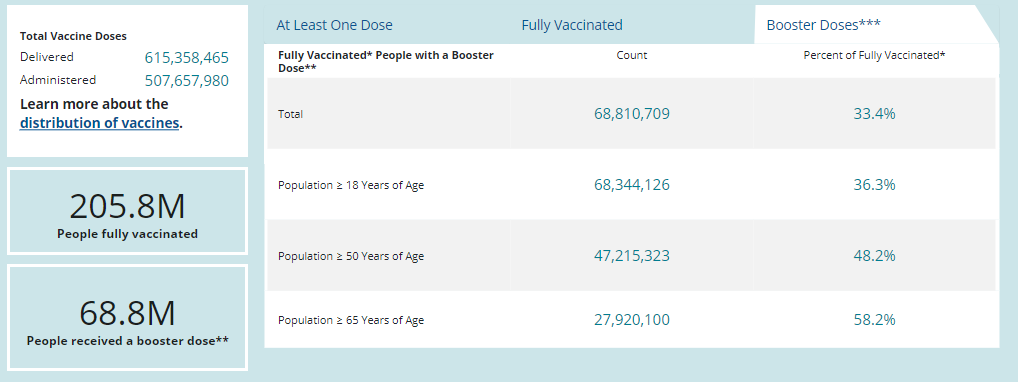Click the Count column header
Screen dimensions: 1018x382
tap(632, 55)
